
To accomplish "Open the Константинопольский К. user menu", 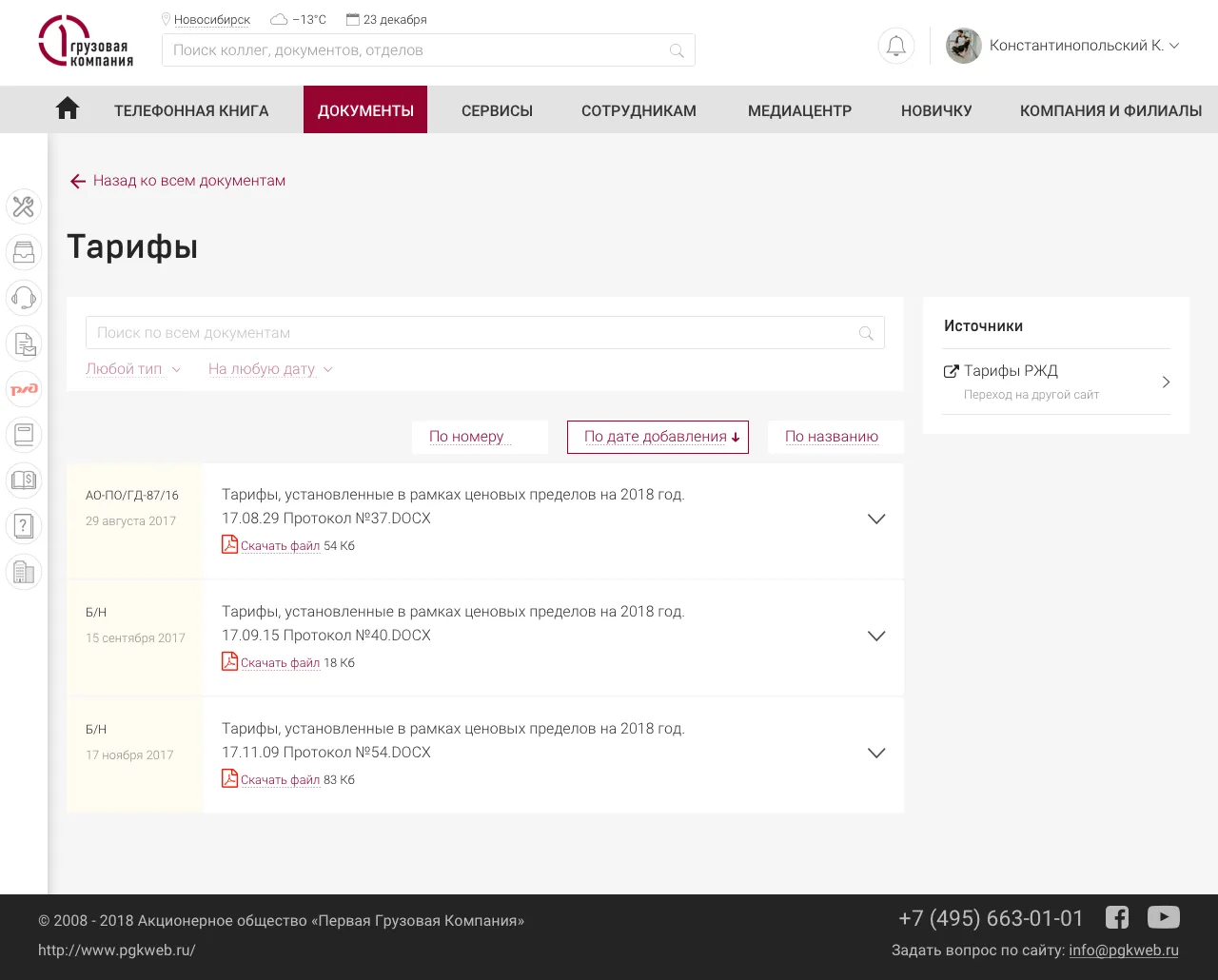I will point(1084,46).
